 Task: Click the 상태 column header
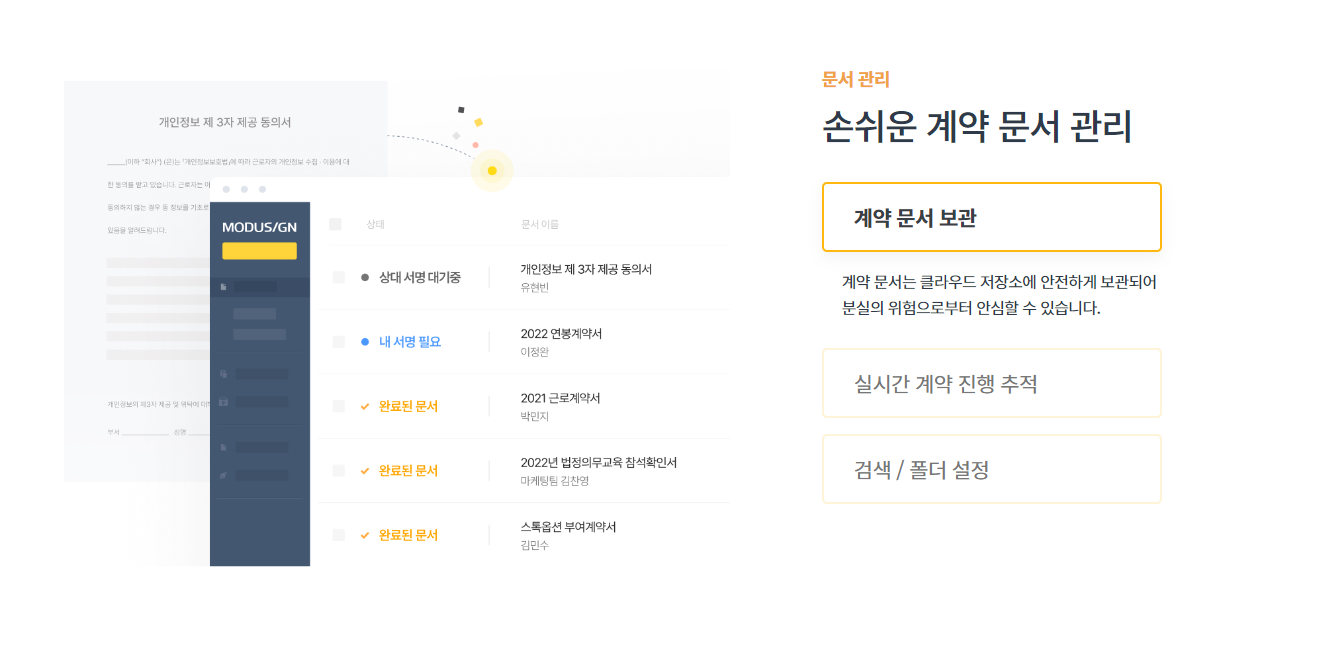click(376, 225)
